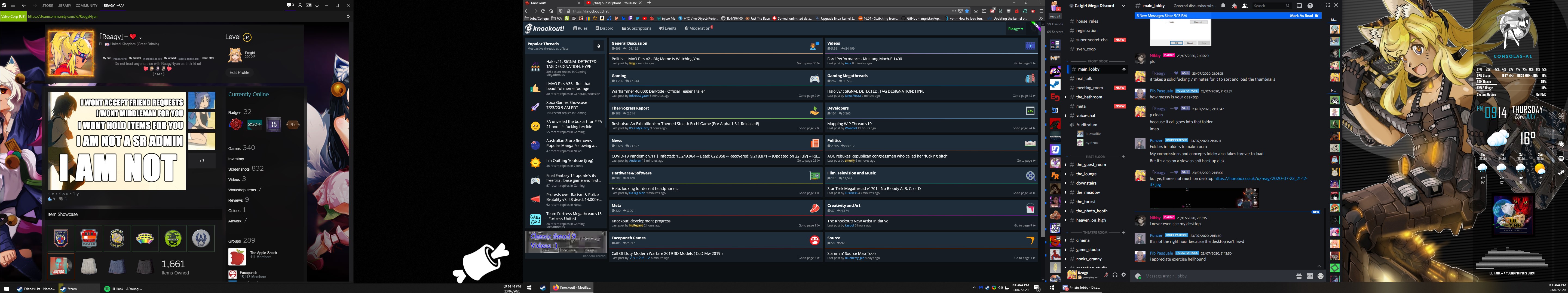Click Mark As Read in Discord
This screenshot has height=293, width=1568.
tap(1304, 16)
